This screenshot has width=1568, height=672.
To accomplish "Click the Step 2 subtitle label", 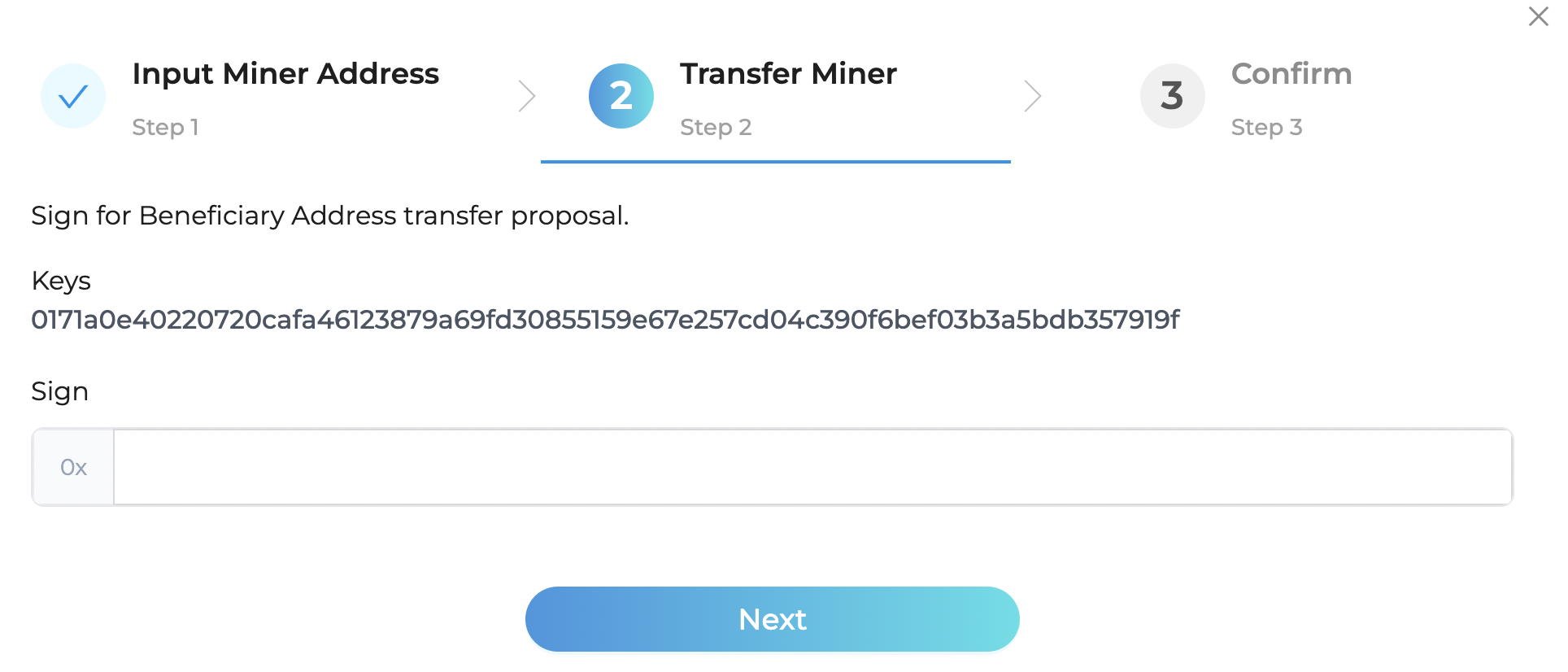I will (716, 127).
